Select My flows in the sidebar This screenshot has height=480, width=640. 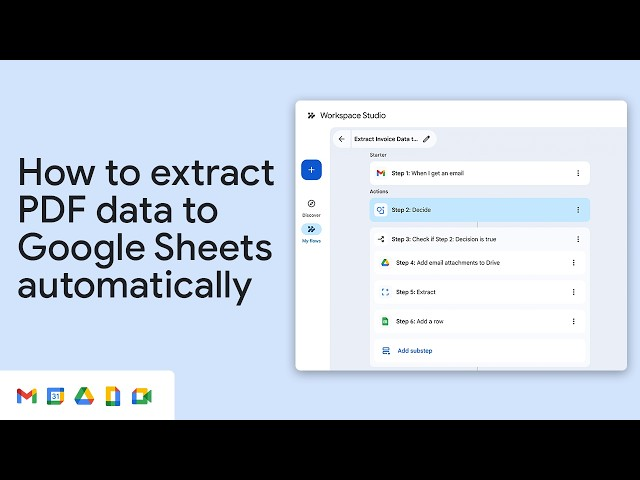[x=311, y=229]
